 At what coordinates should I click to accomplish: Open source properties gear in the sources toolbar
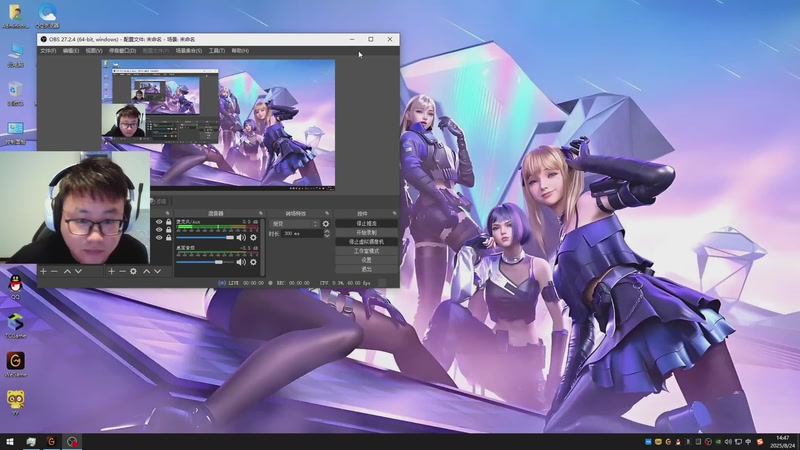(133, 271)
